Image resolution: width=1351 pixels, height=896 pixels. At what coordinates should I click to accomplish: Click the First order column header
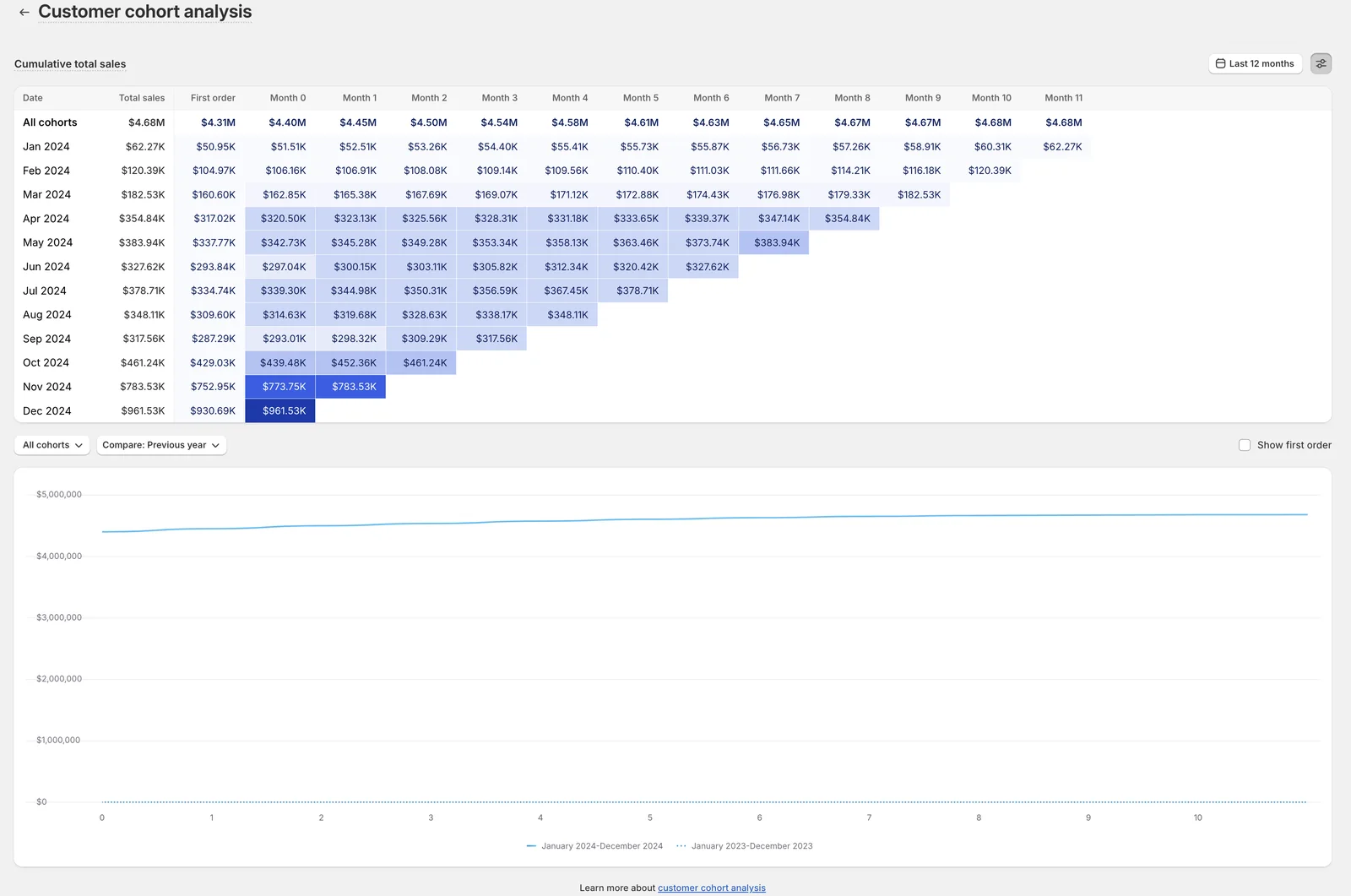click(213, 98)
